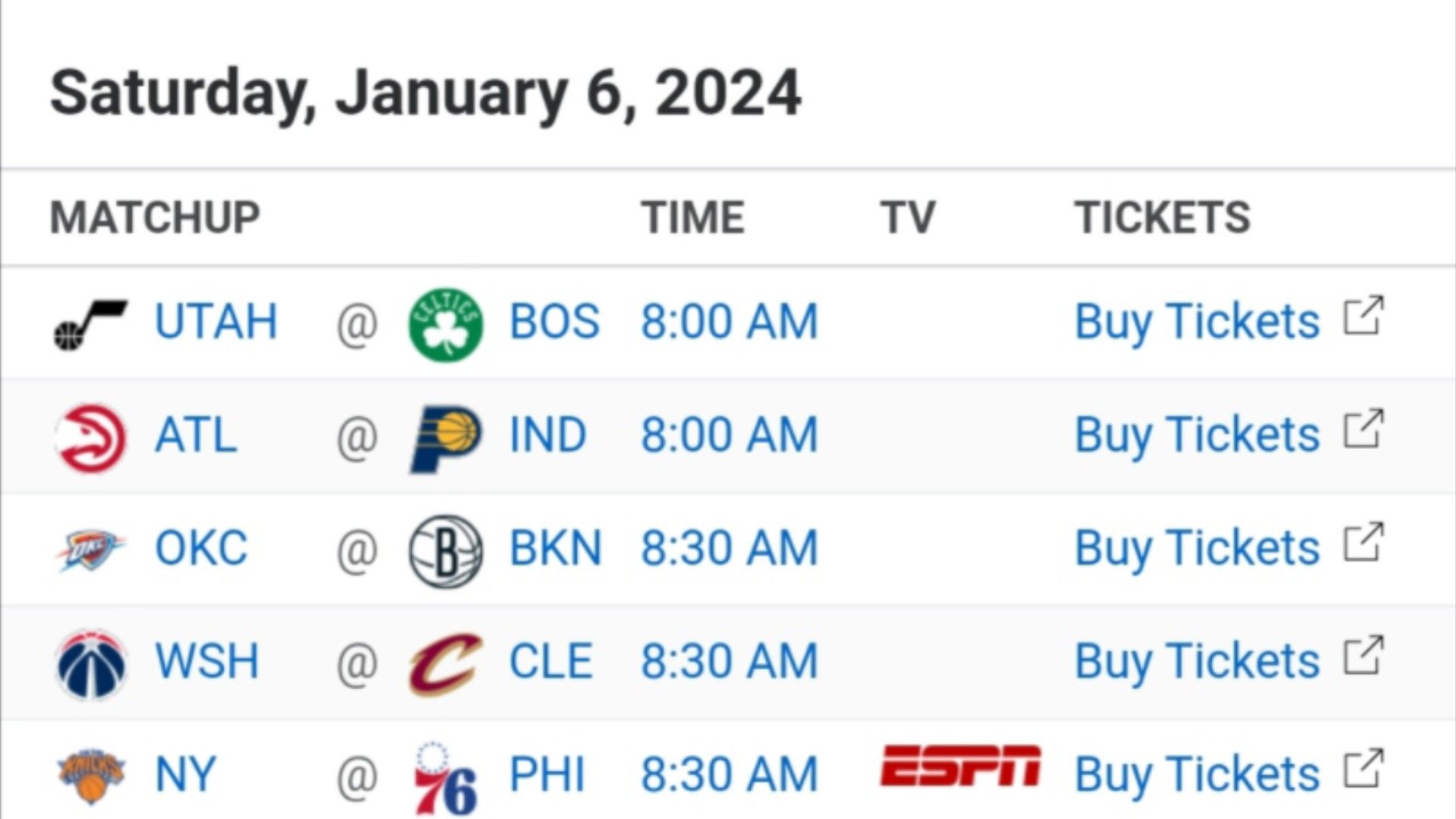Buy Tickets for the NY at PHI game

1197,775
